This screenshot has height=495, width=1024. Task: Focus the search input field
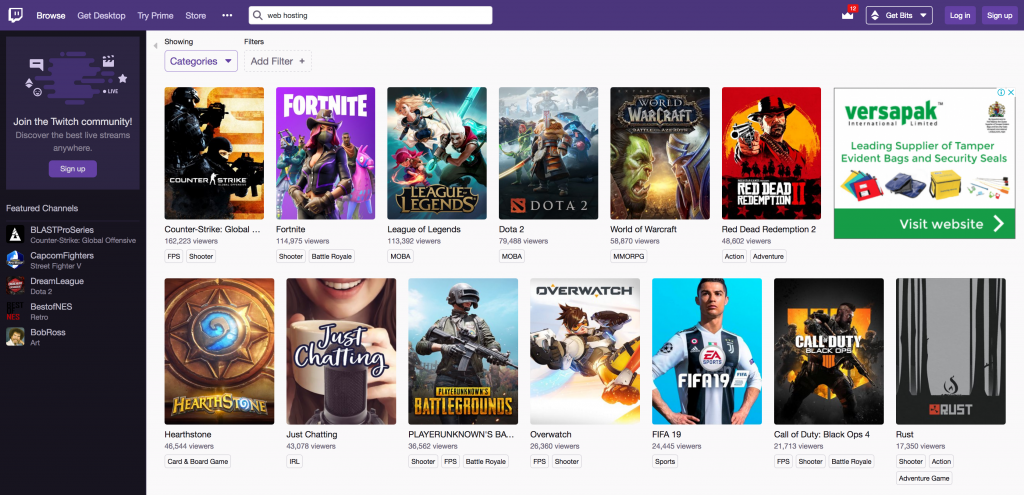click(370, 15)
